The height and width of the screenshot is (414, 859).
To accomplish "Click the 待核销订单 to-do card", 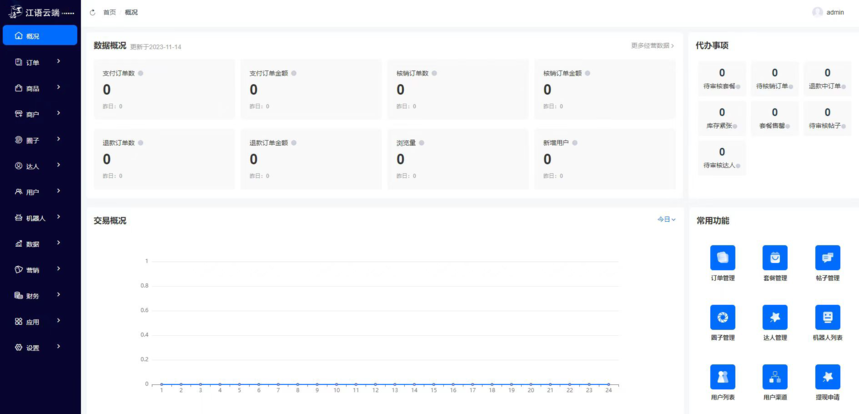I will 774,78.
